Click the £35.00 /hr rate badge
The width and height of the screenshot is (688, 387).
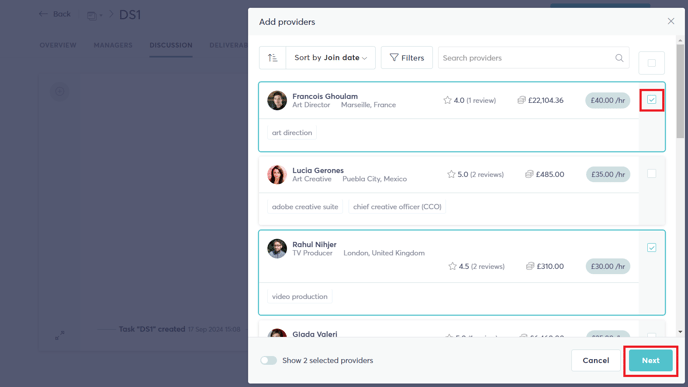(608, 175)
